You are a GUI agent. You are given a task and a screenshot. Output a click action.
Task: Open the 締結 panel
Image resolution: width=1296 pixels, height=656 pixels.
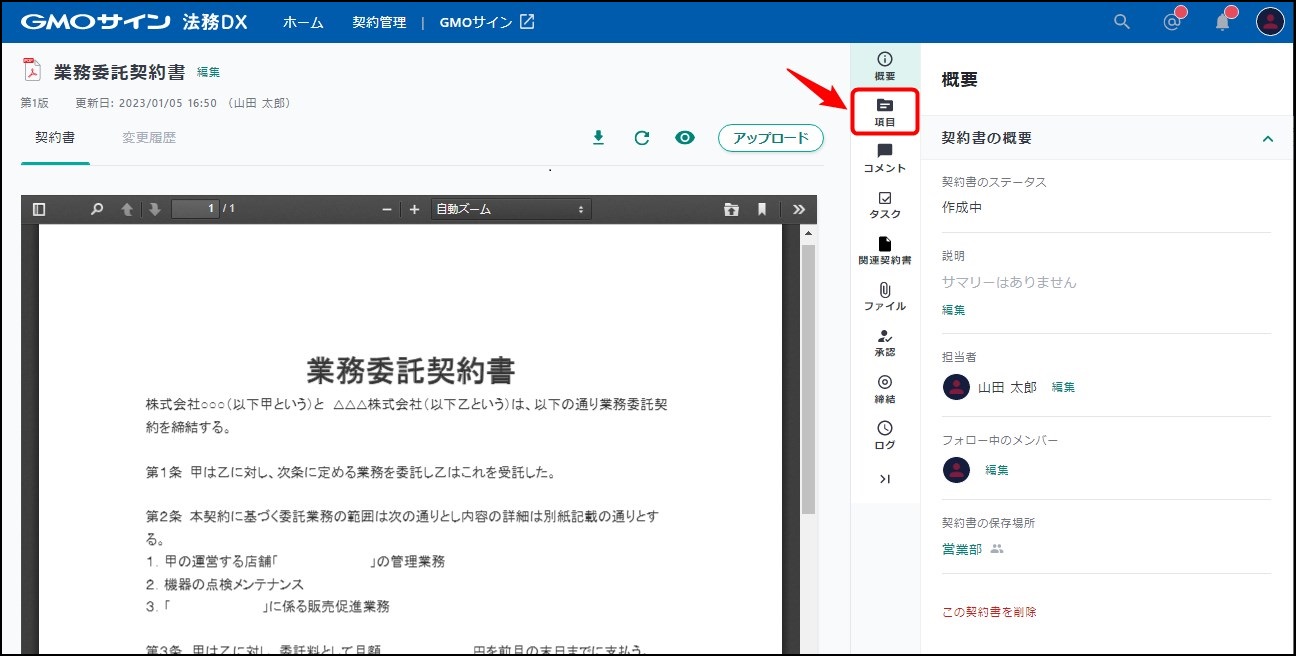click(x=884, y=388)
